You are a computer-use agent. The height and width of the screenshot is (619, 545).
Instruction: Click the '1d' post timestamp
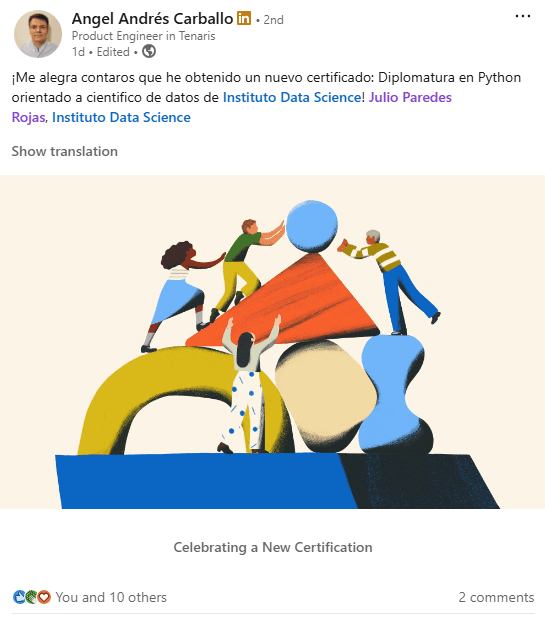tap(78, 52)
